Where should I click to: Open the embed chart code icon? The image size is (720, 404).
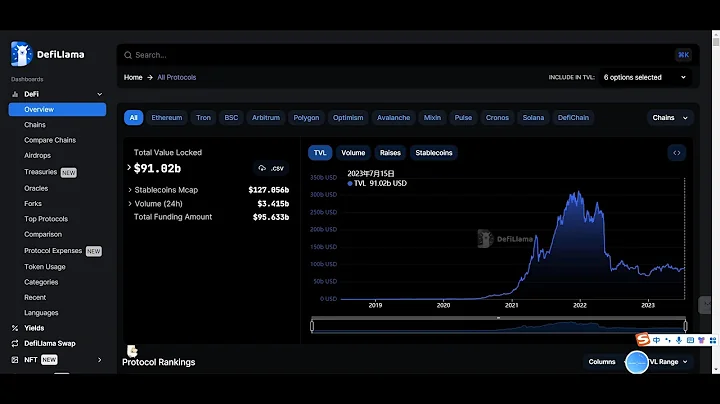[x=676, y=153]
